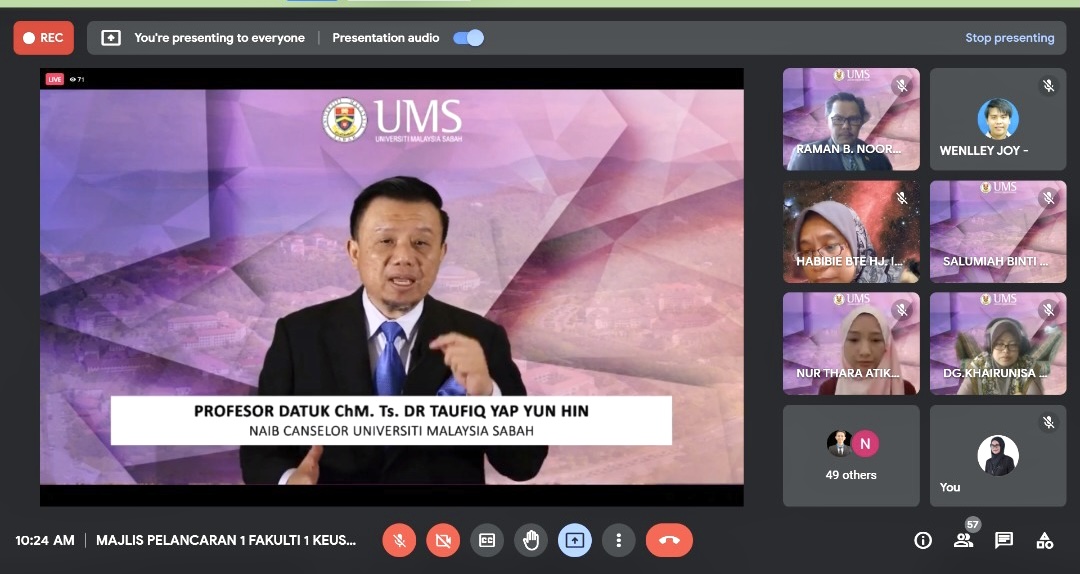Click the 10:24 AM time display
This screenshot has width=1080, height=574.
point(45,540)
